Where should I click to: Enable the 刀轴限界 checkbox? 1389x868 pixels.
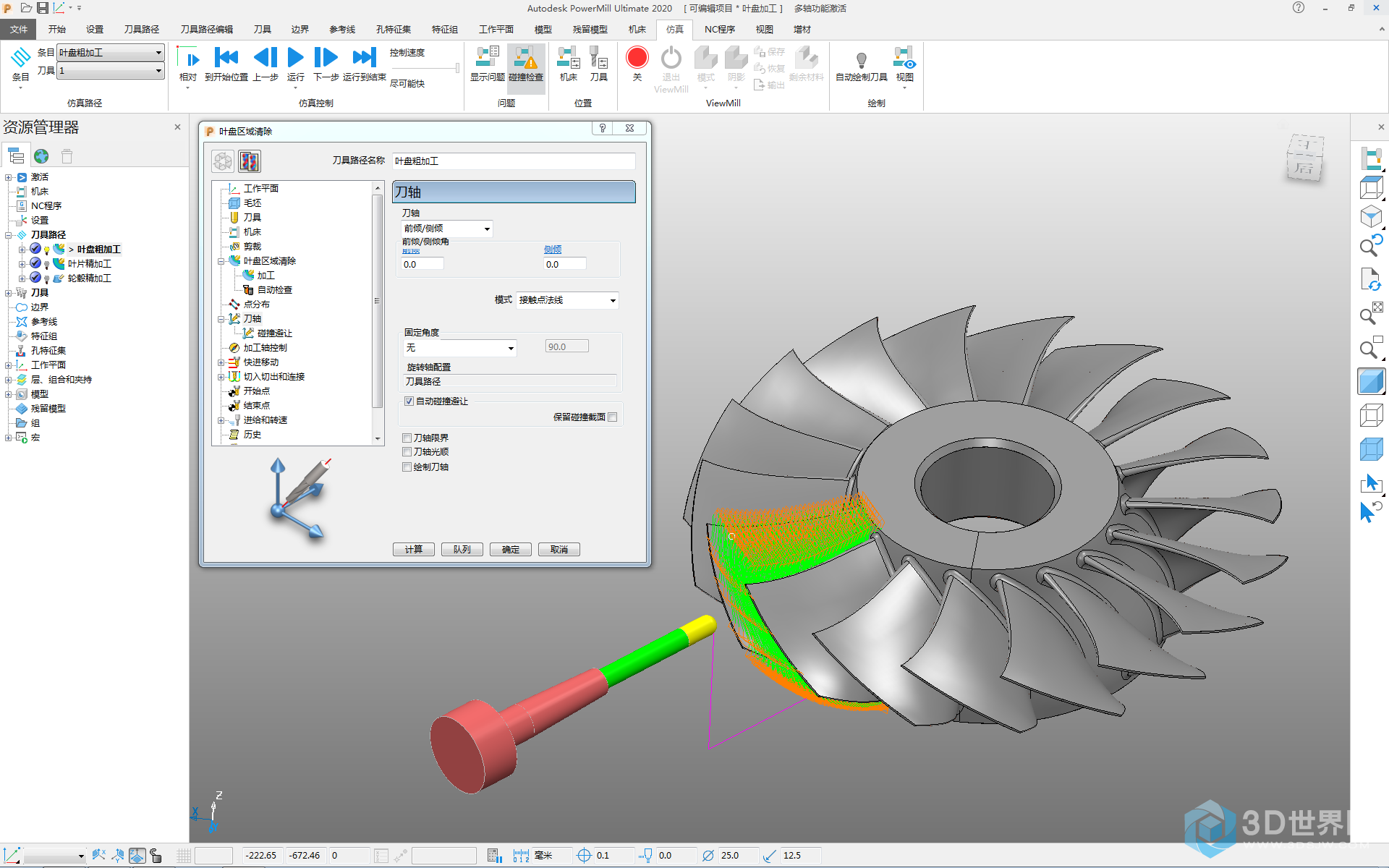coord(407,438)
